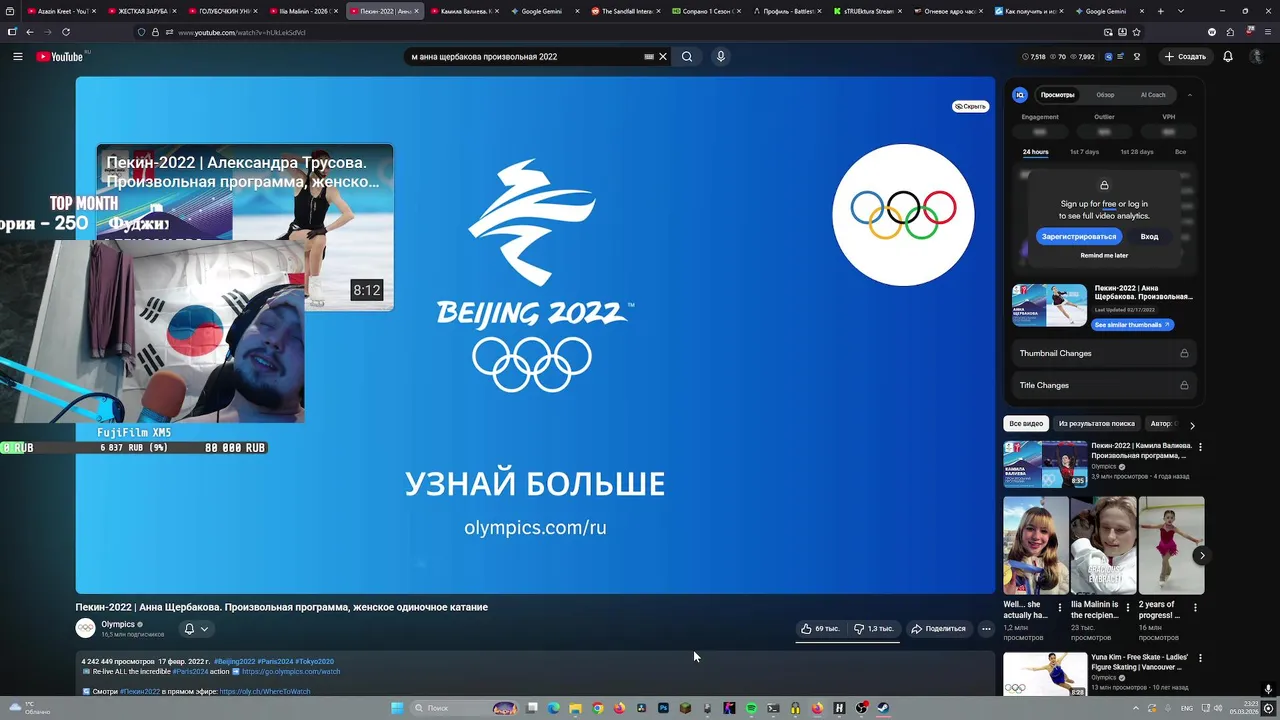Click the browser address bar URL

tap(242, 32)
